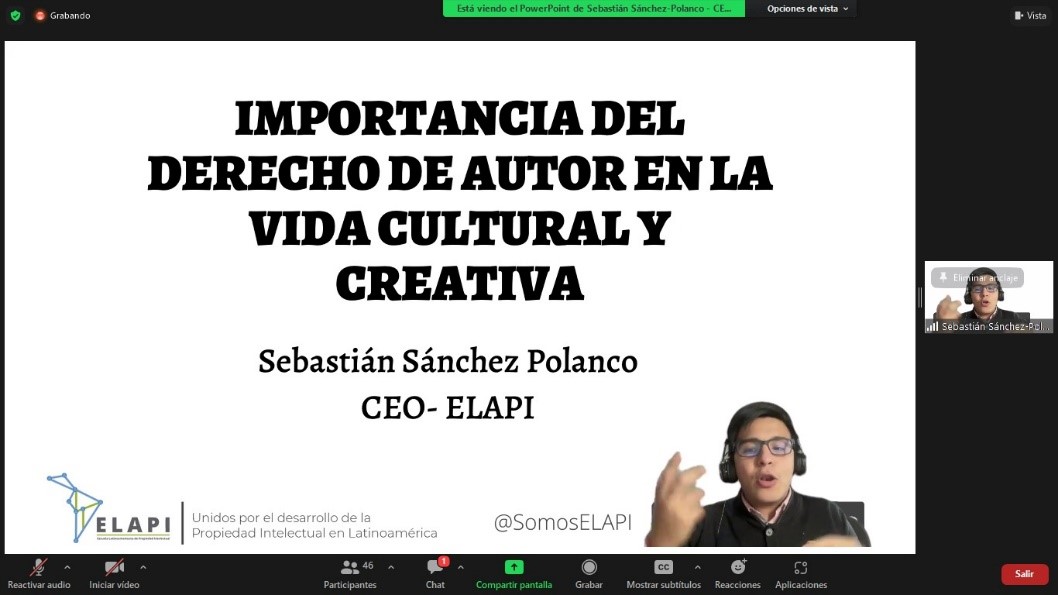Viewport: 1058px width, 595px height.
Task: Expand the Participantes options arrow
Action: coord(391,567)
